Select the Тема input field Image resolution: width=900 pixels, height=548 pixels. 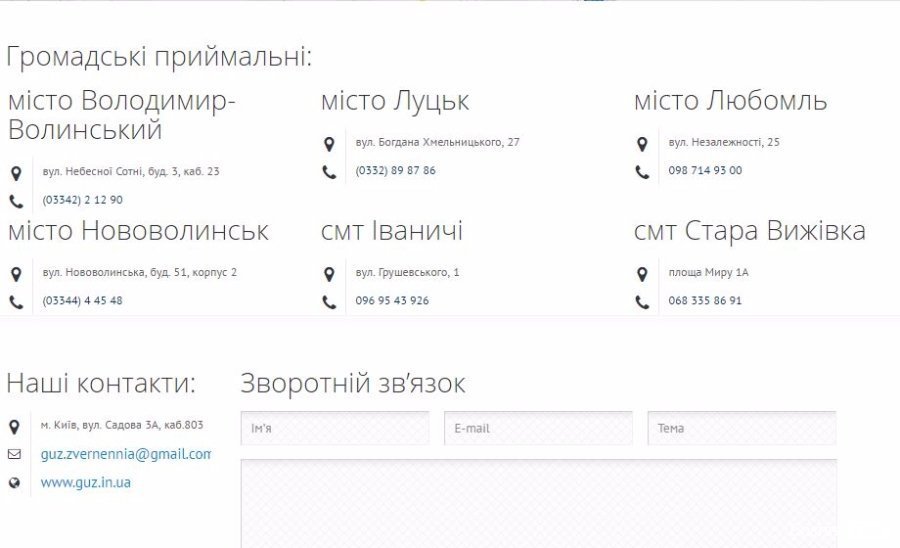[741, 428]
